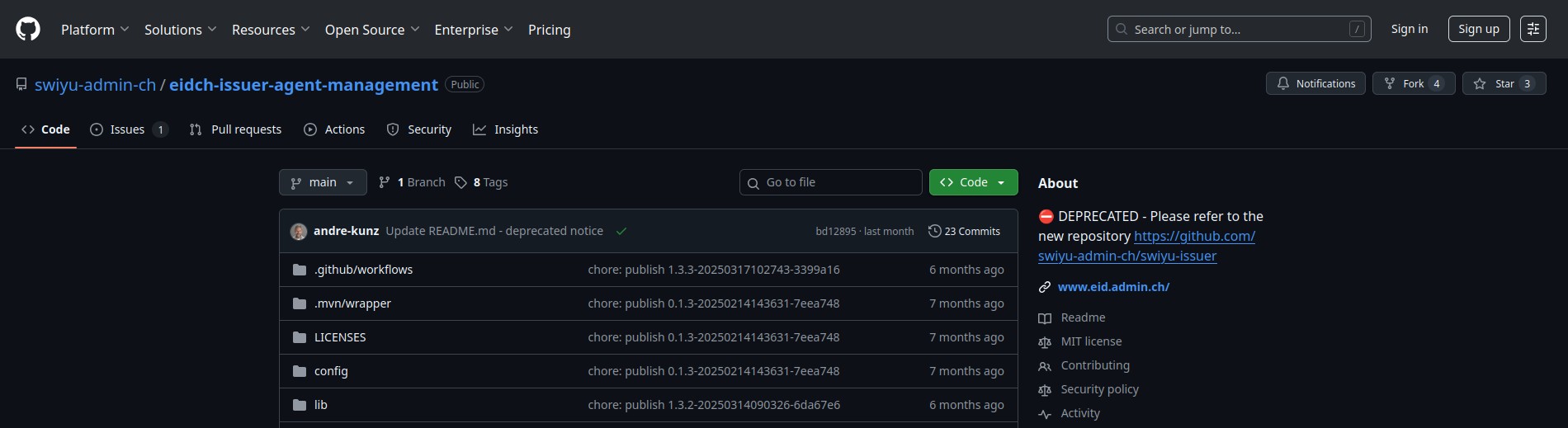
Task: View the green commit status checkmark
Action: click(621, 231)
